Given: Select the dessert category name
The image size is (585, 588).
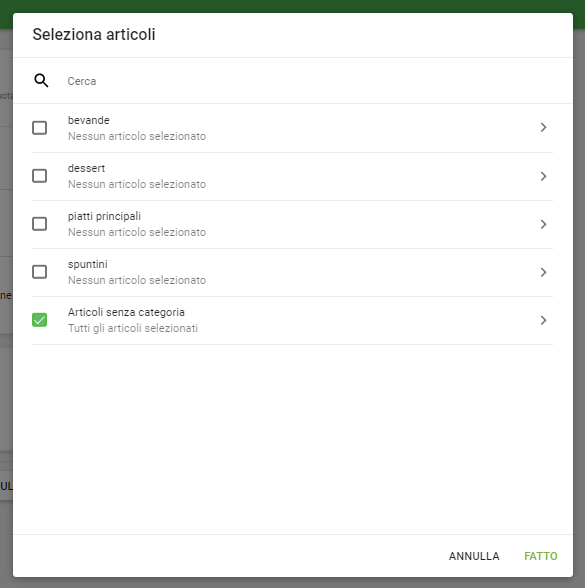Looking at the screenshot, I should point(86,168).
